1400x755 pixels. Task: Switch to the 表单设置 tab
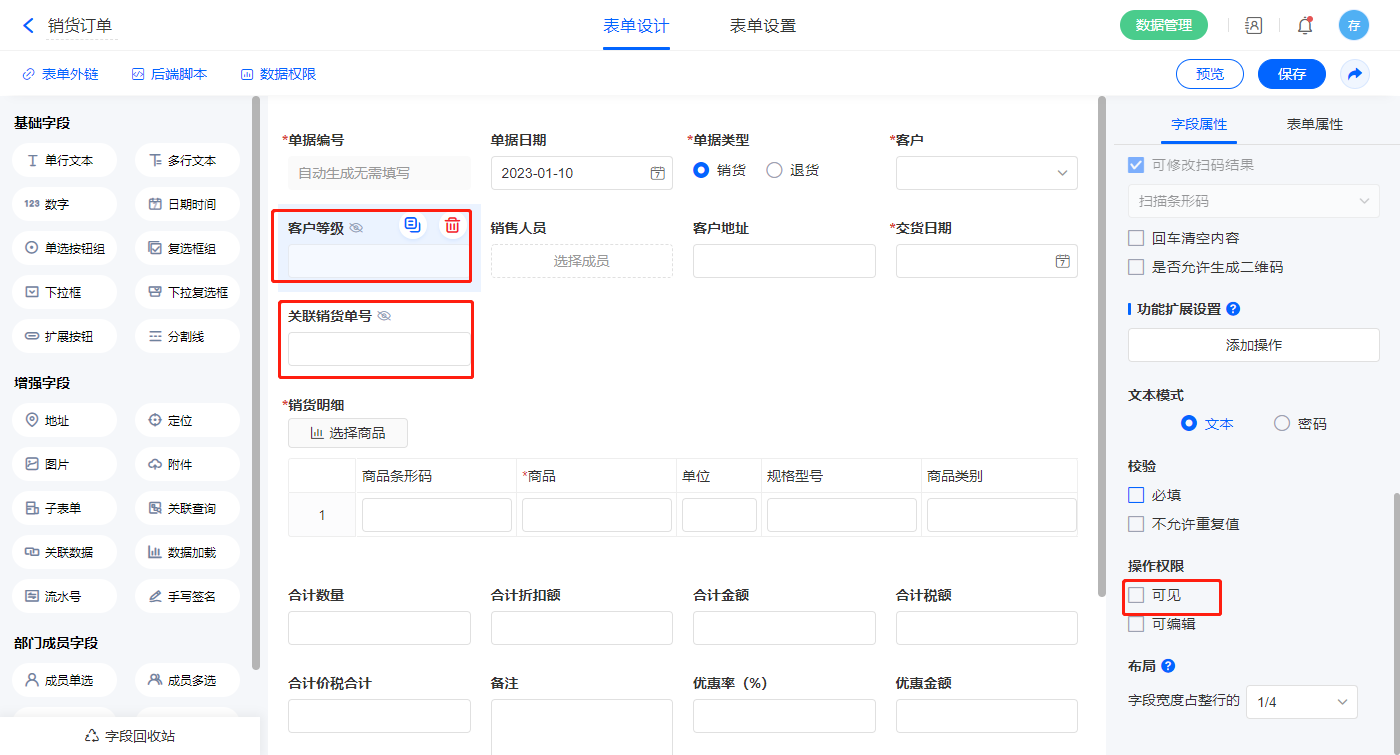tap(763, 26)
